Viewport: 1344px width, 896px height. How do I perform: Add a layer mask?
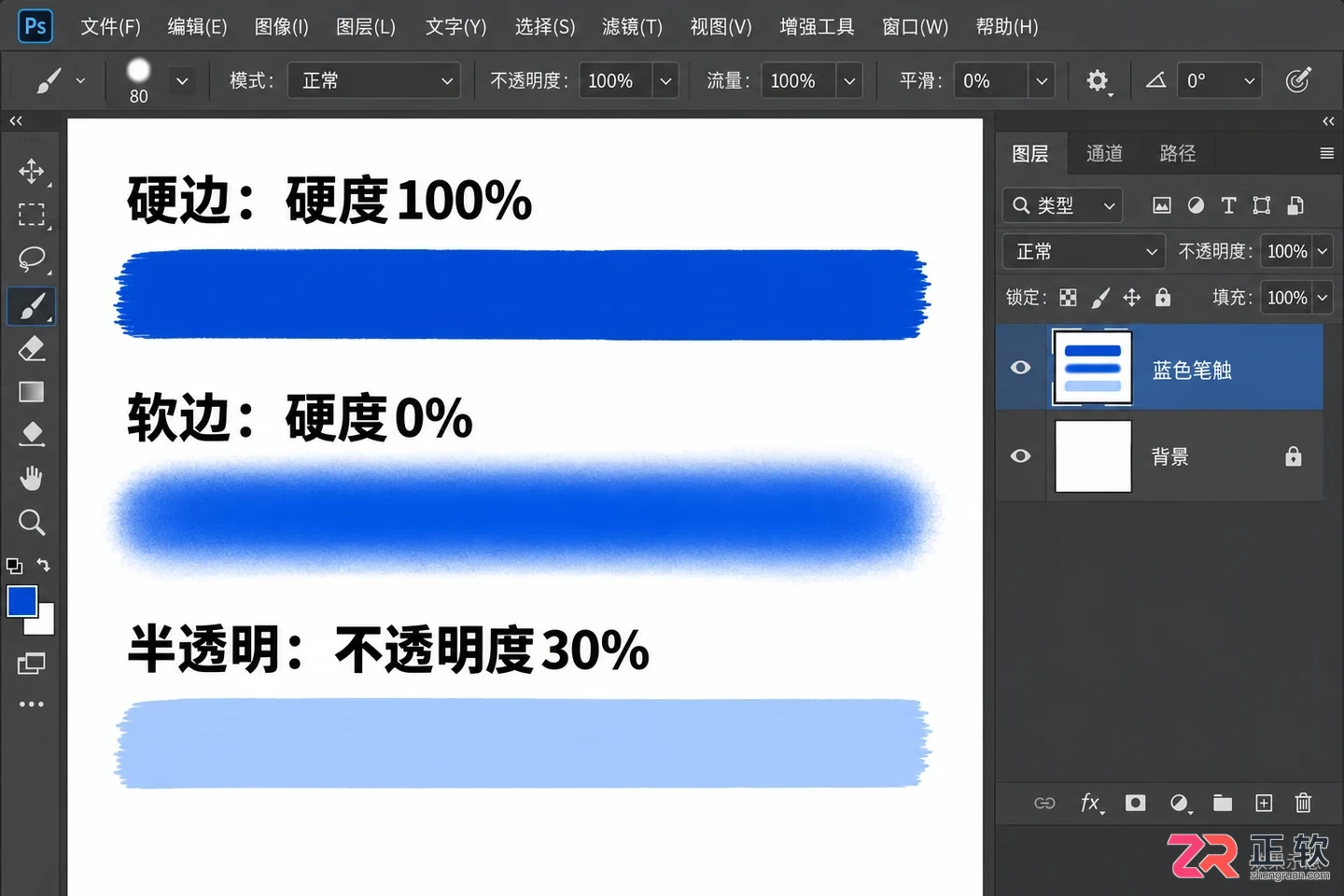click(1135, 803)
